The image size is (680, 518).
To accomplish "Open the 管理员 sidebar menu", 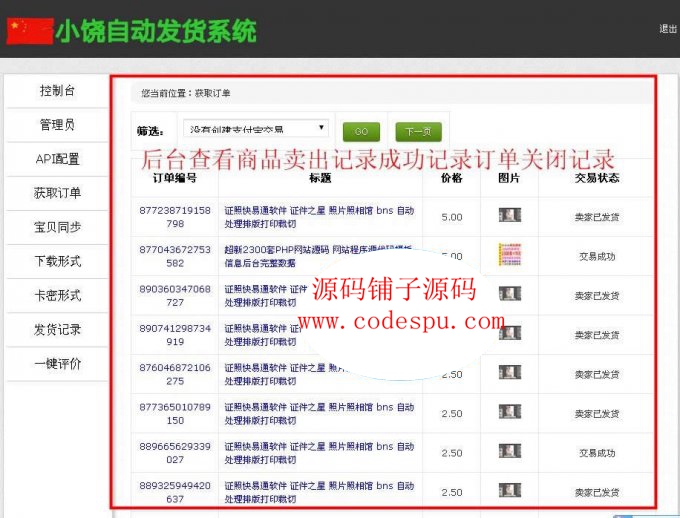I will point(57,125).
